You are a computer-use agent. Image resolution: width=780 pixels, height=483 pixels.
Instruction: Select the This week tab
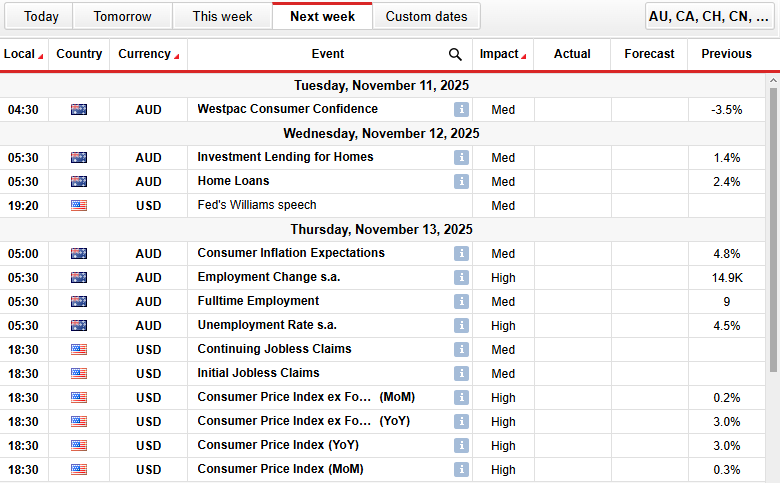point(221,17)
